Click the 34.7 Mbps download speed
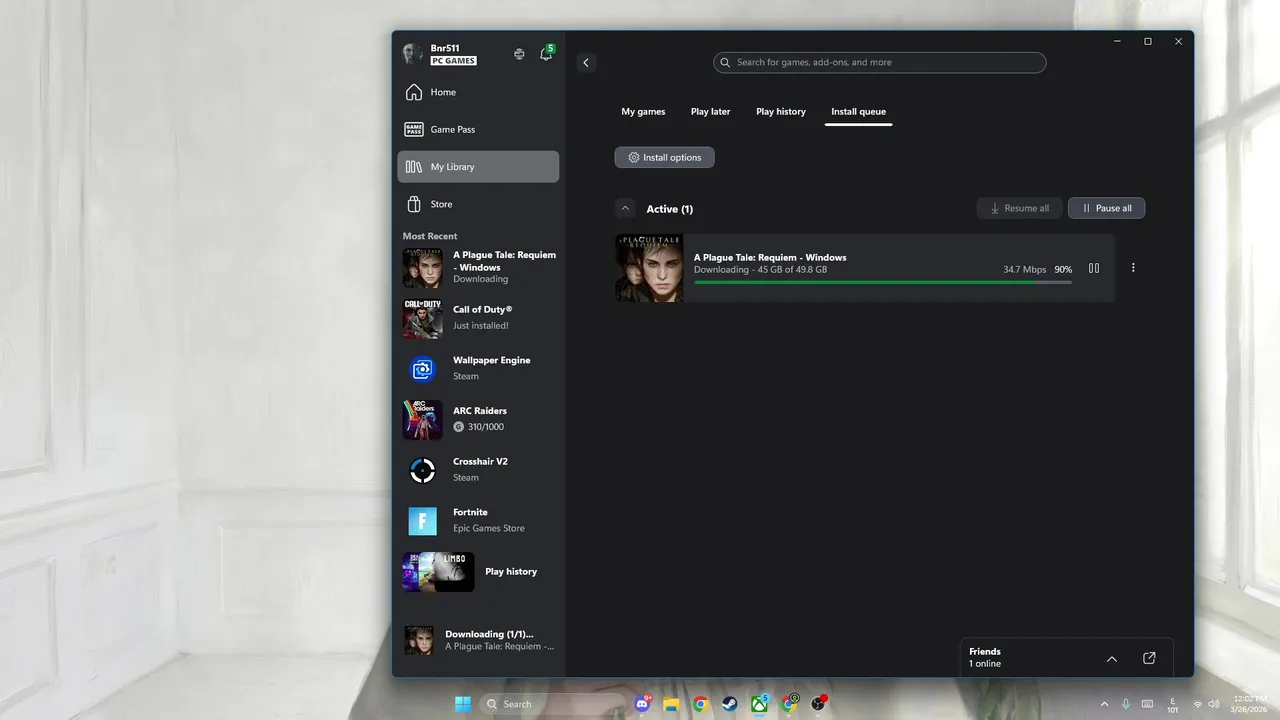The width and height of the screenshot is (1280, 720). tap(1025, 270)
